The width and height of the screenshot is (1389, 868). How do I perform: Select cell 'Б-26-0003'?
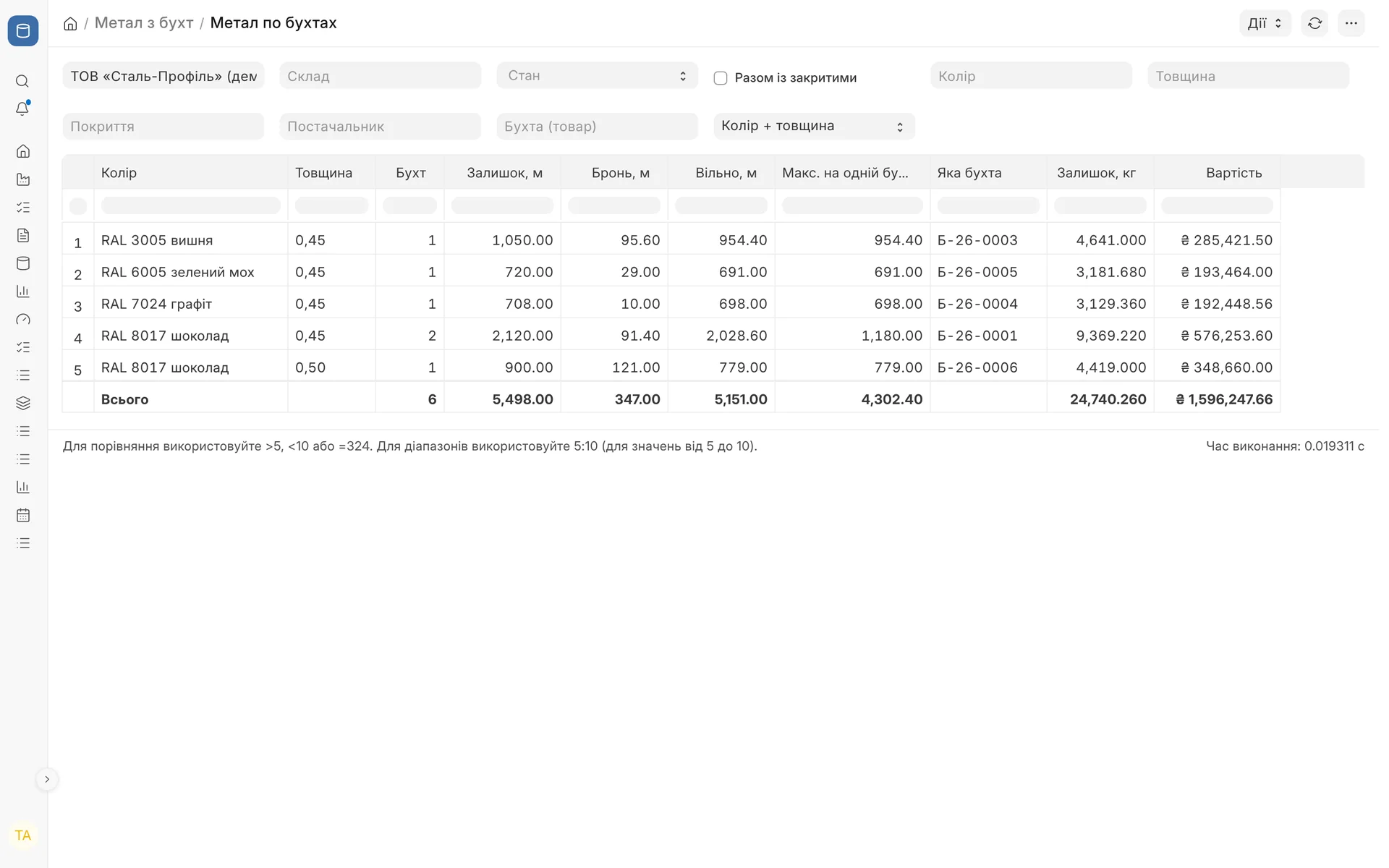coord(988,240)
